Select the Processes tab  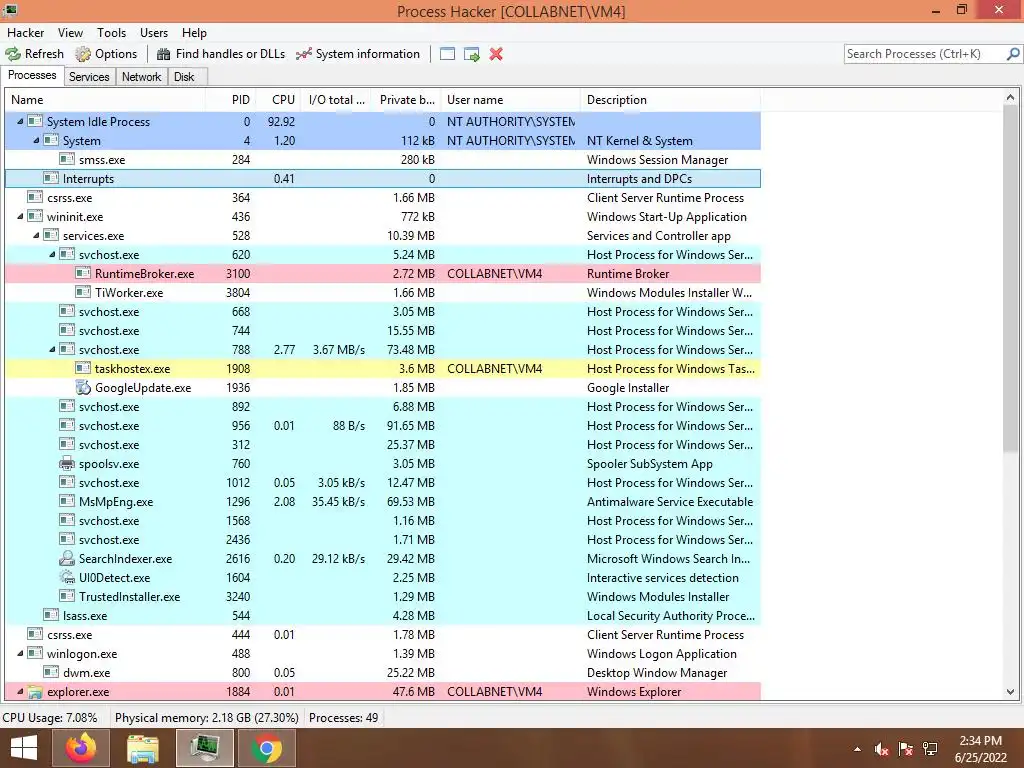(32, 75)
